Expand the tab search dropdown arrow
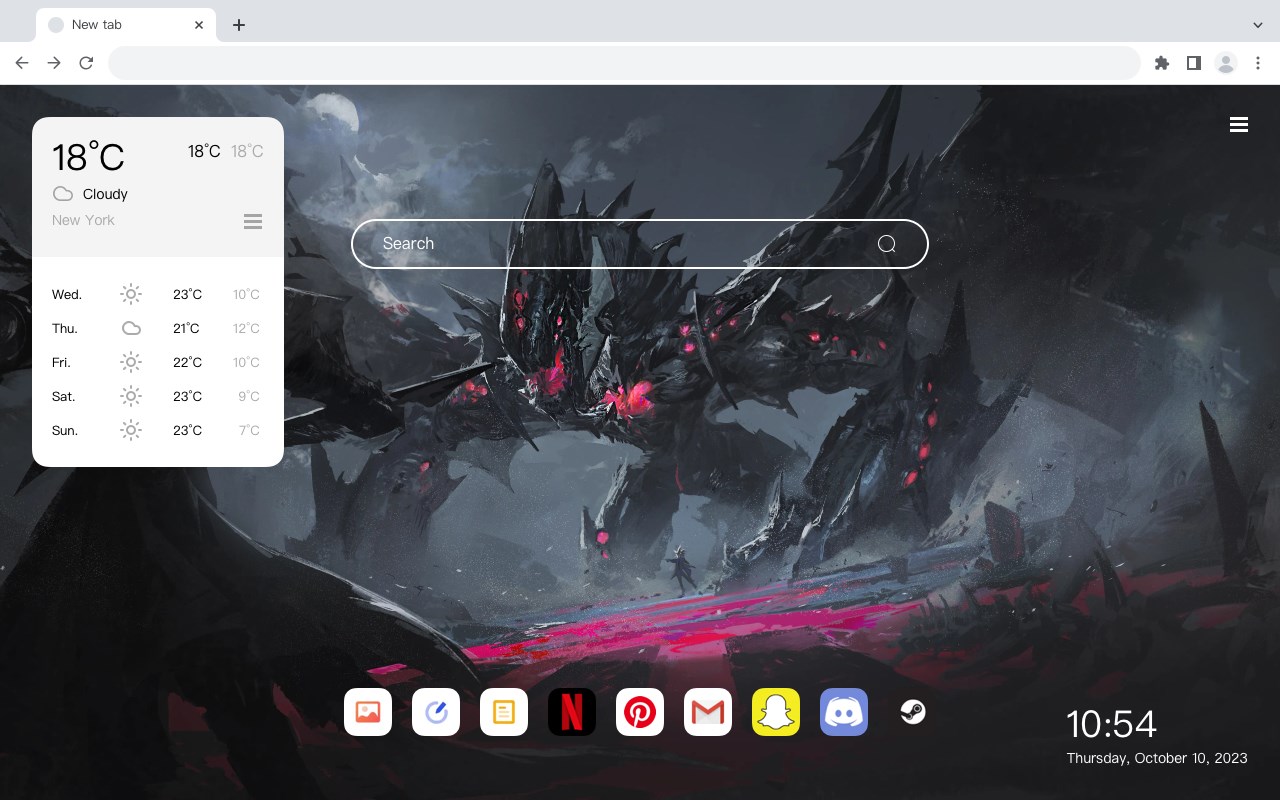1280x800 pixels. (x=1258, y=24)
